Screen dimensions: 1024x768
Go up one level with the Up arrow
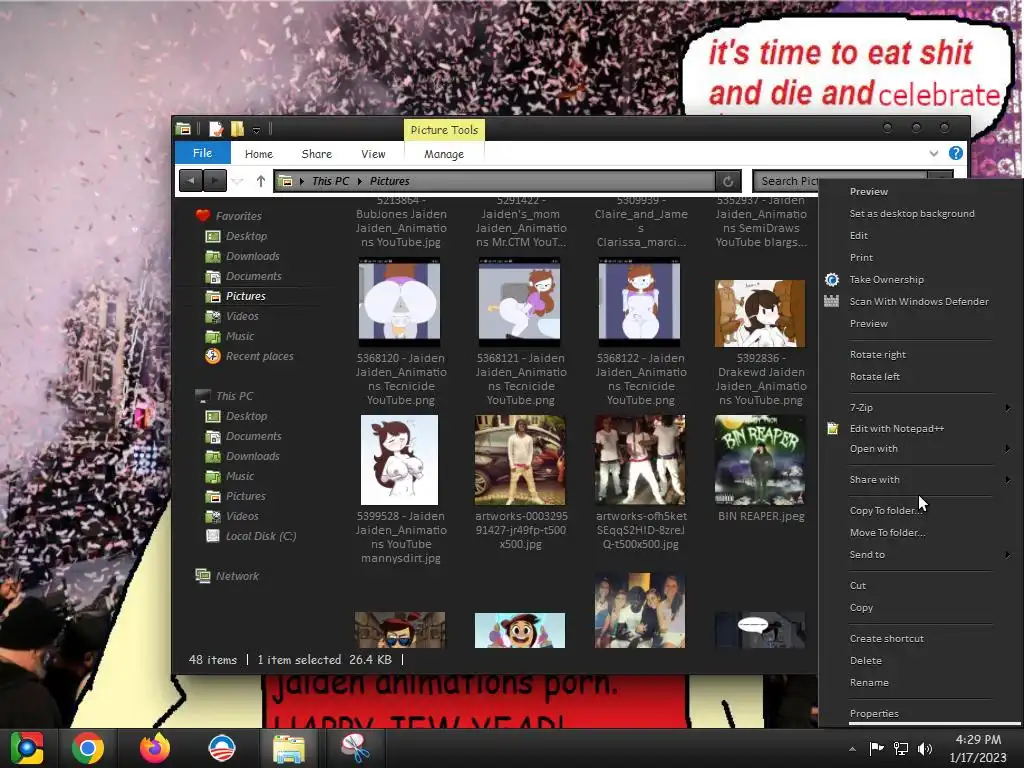click(261, 181)
